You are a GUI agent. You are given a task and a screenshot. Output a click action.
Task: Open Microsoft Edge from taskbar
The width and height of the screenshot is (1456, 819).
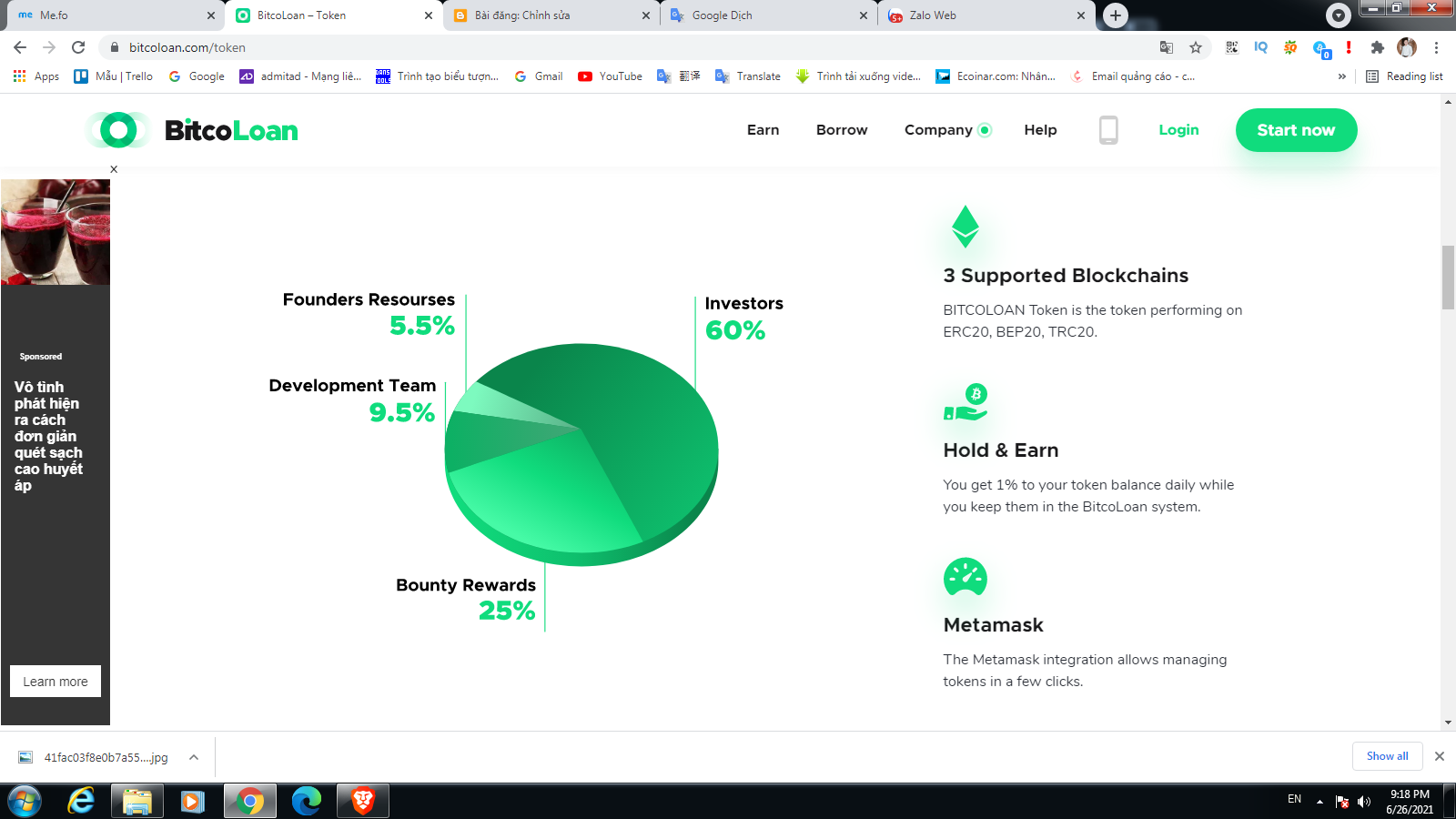(307, 801)
